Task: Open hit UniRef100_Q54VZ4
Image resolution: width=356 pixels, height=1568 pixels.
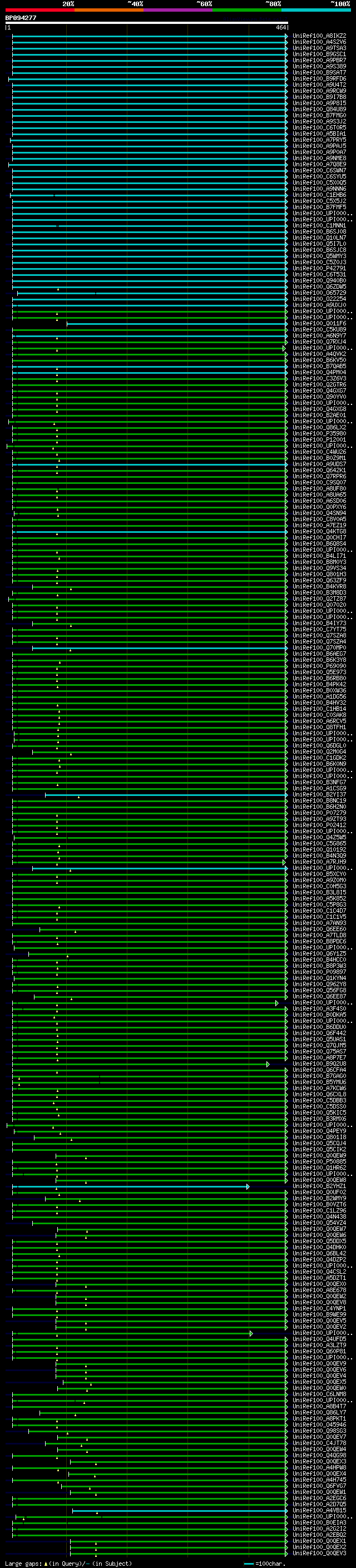Action: (x=319, y=1223)
